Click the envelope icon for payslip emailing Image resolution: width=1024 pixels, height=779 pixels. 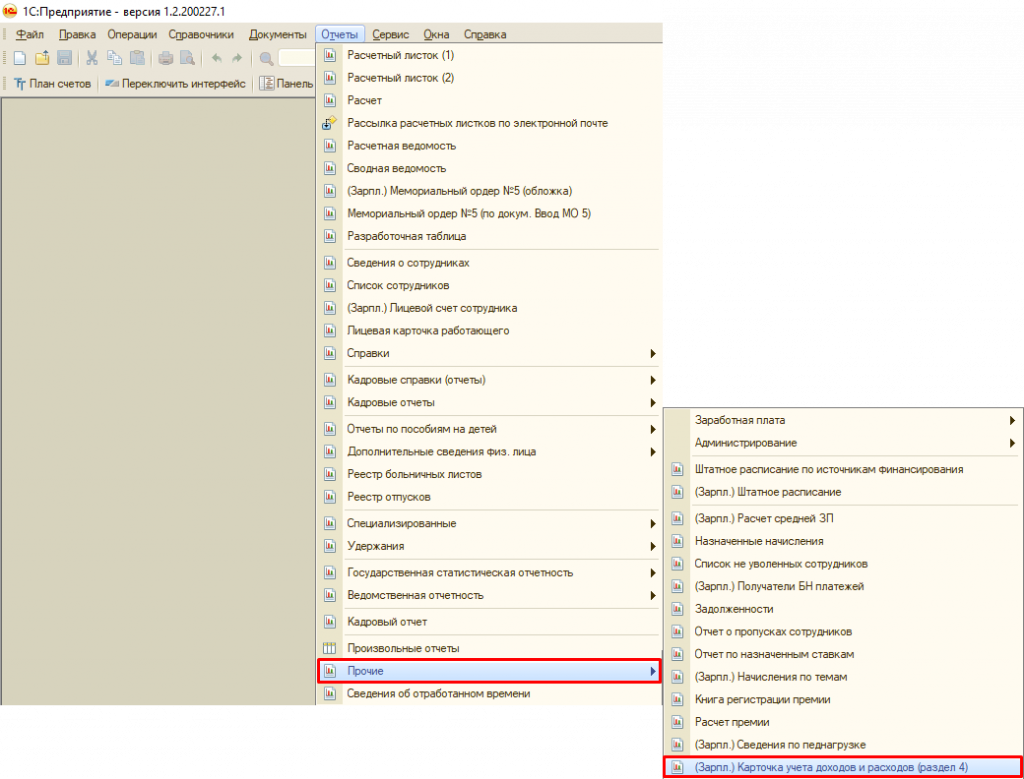pyautogui.click(x=330, y=123)
